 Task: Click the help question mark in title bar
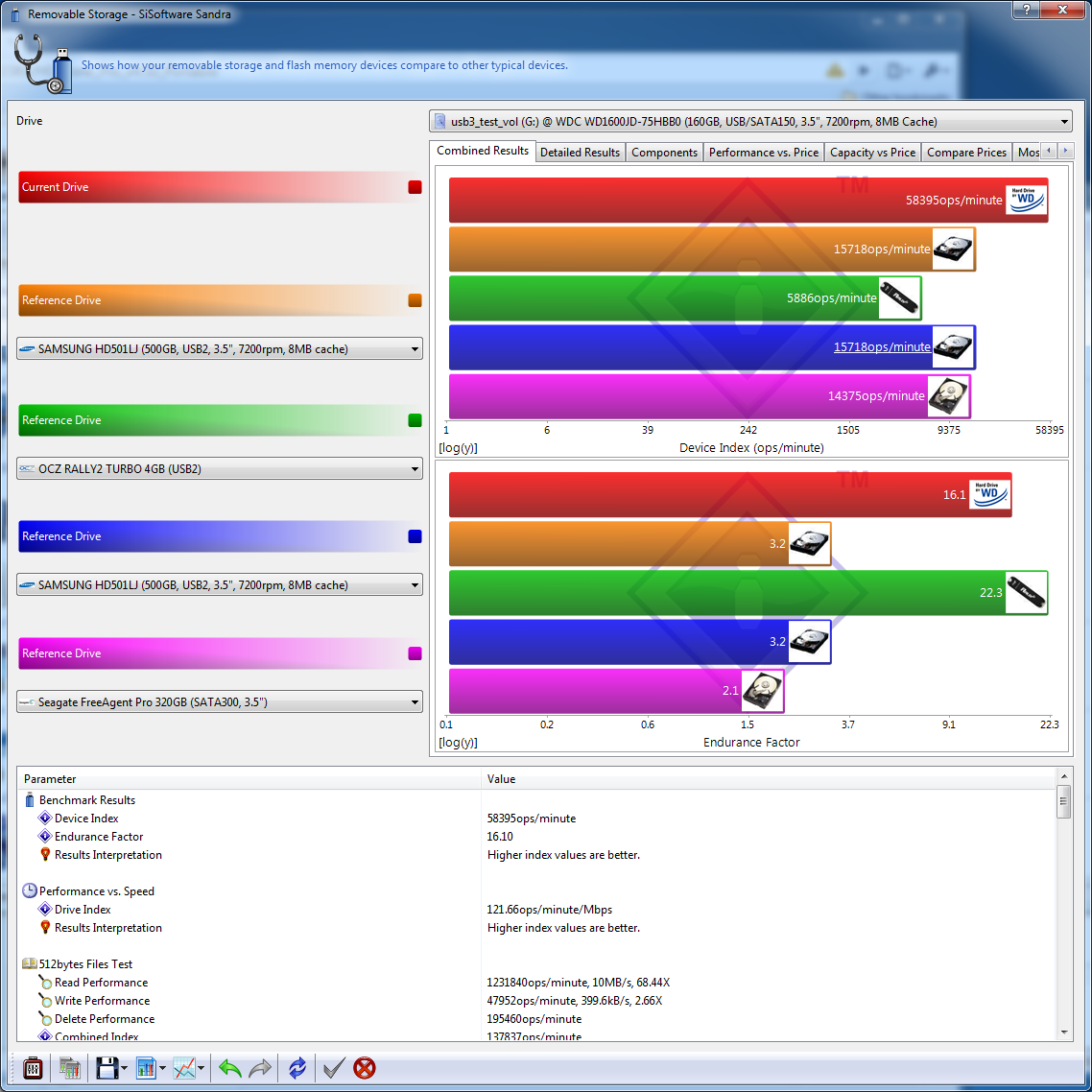(x=1026, y=9)
